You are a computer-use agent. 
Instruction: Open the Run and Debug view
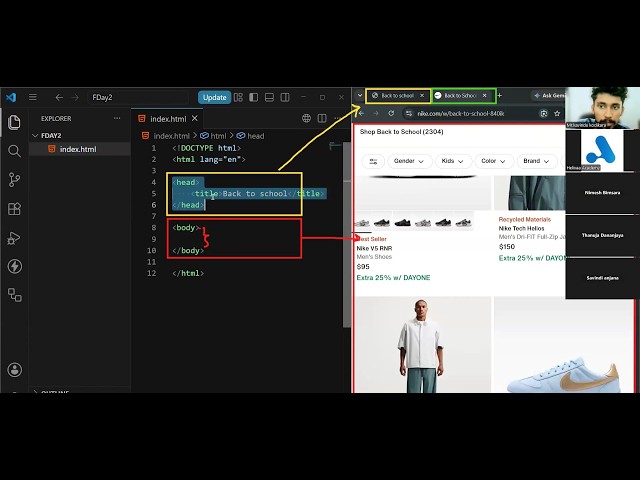(14, 238)
